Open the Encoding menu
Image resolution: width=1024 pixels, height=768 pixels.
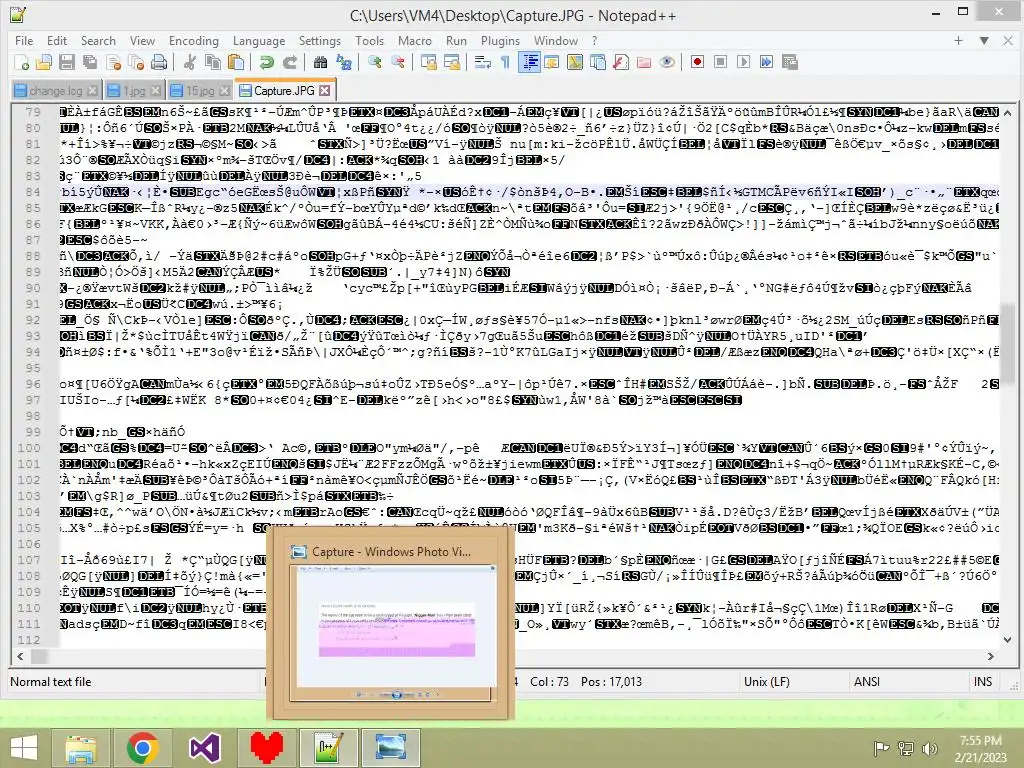point(194,40)
